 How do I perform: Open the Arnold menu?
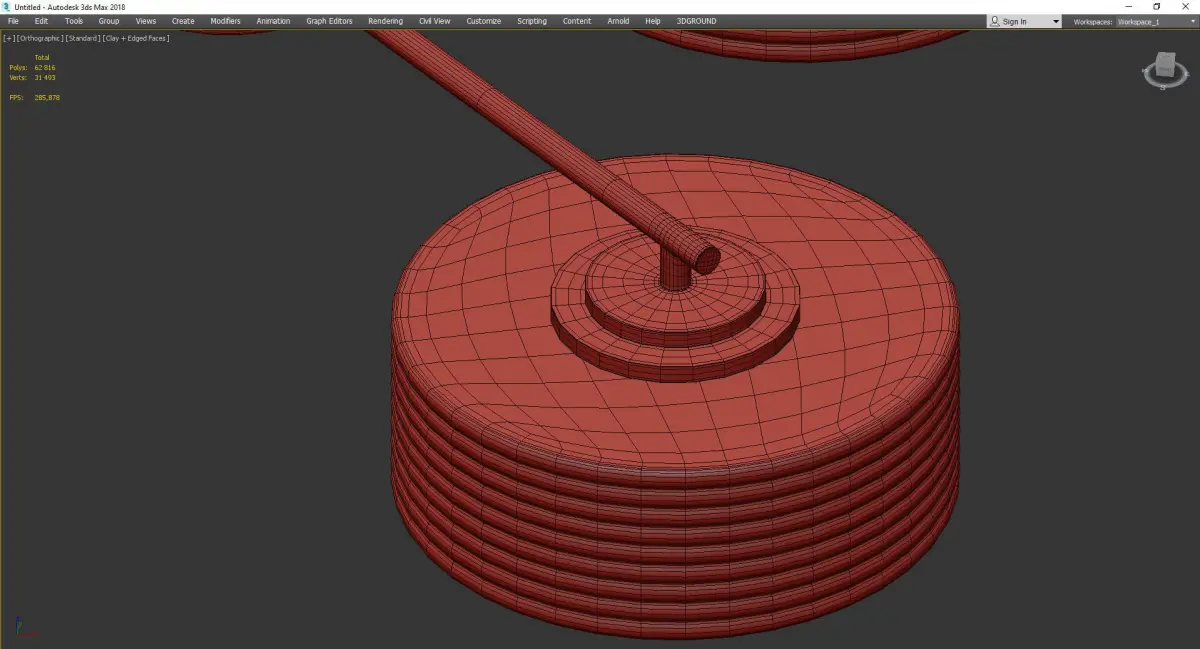click(618, 21)
